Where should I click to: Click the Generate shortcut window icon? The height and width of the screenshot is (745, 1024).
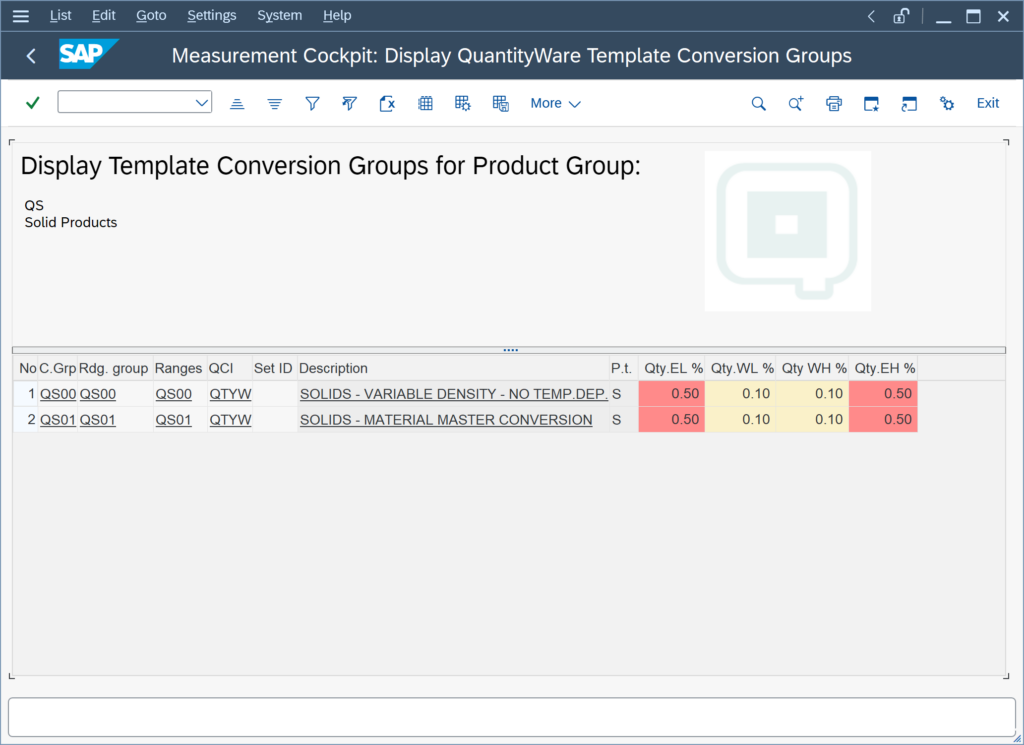(909, 103)
